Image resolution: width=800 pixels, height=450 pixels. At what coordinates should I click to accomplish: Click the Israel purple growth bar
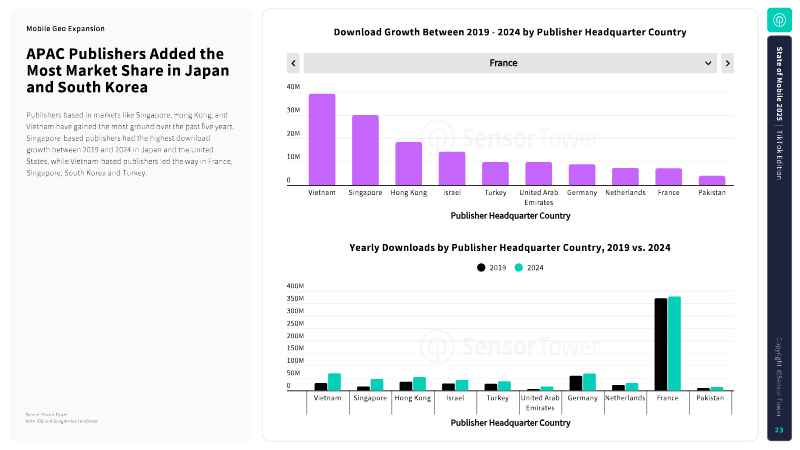click(452, 168)
